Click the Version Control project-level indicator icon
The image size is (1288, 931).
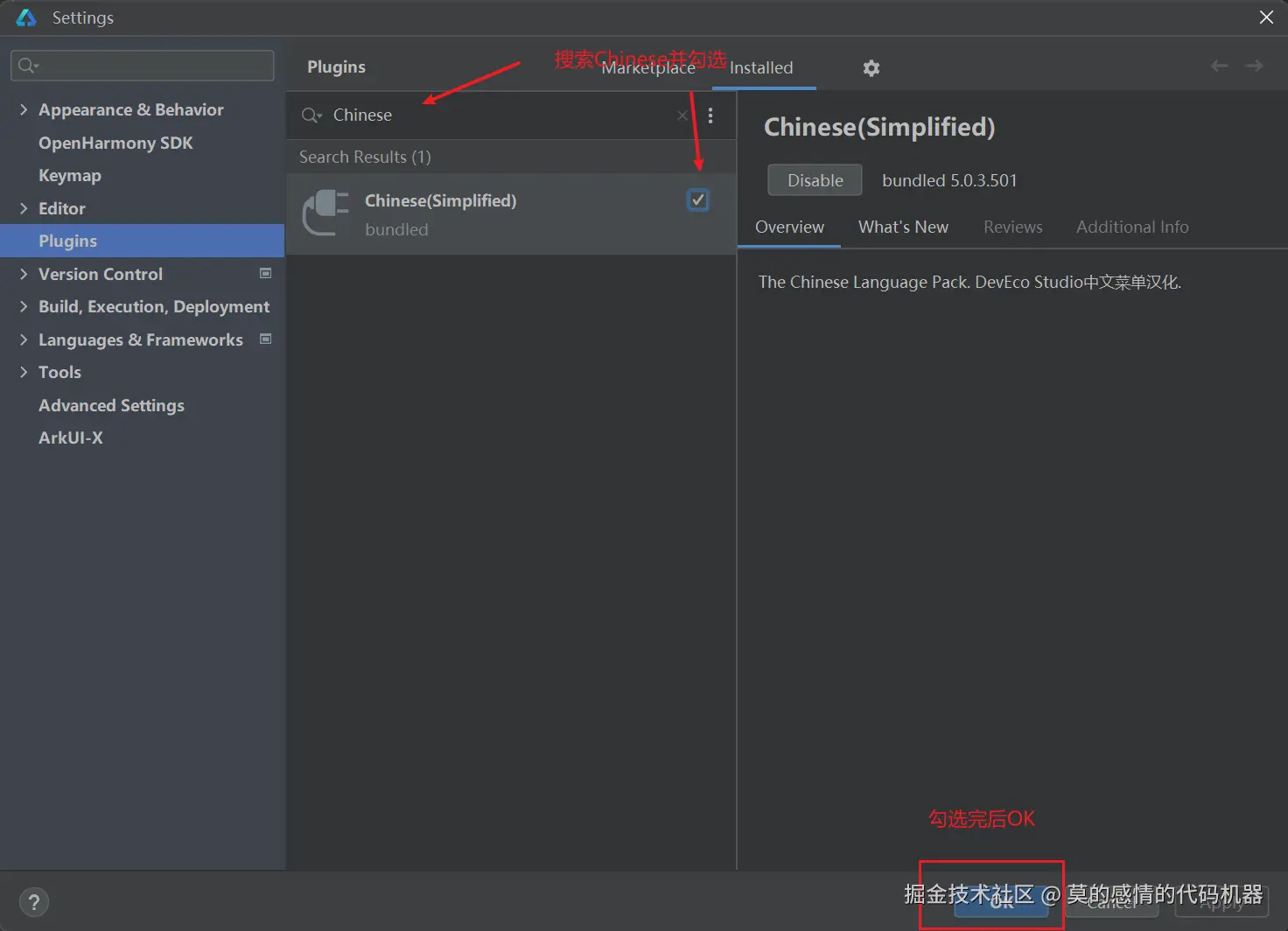click(266, 273)
